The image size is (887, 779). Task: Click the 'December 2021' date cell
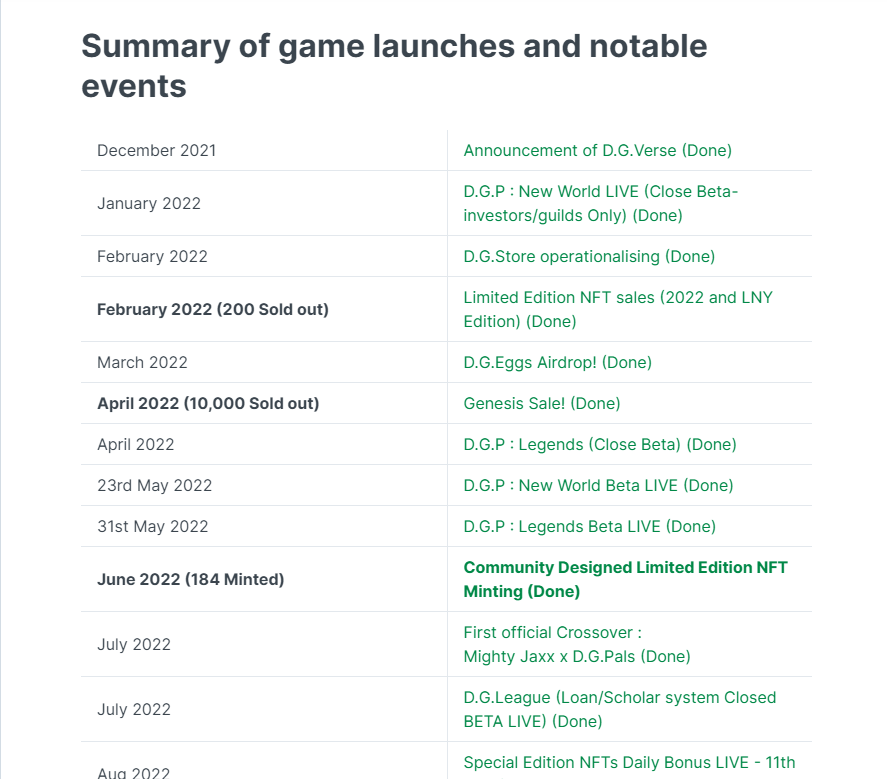click(156, 151)
